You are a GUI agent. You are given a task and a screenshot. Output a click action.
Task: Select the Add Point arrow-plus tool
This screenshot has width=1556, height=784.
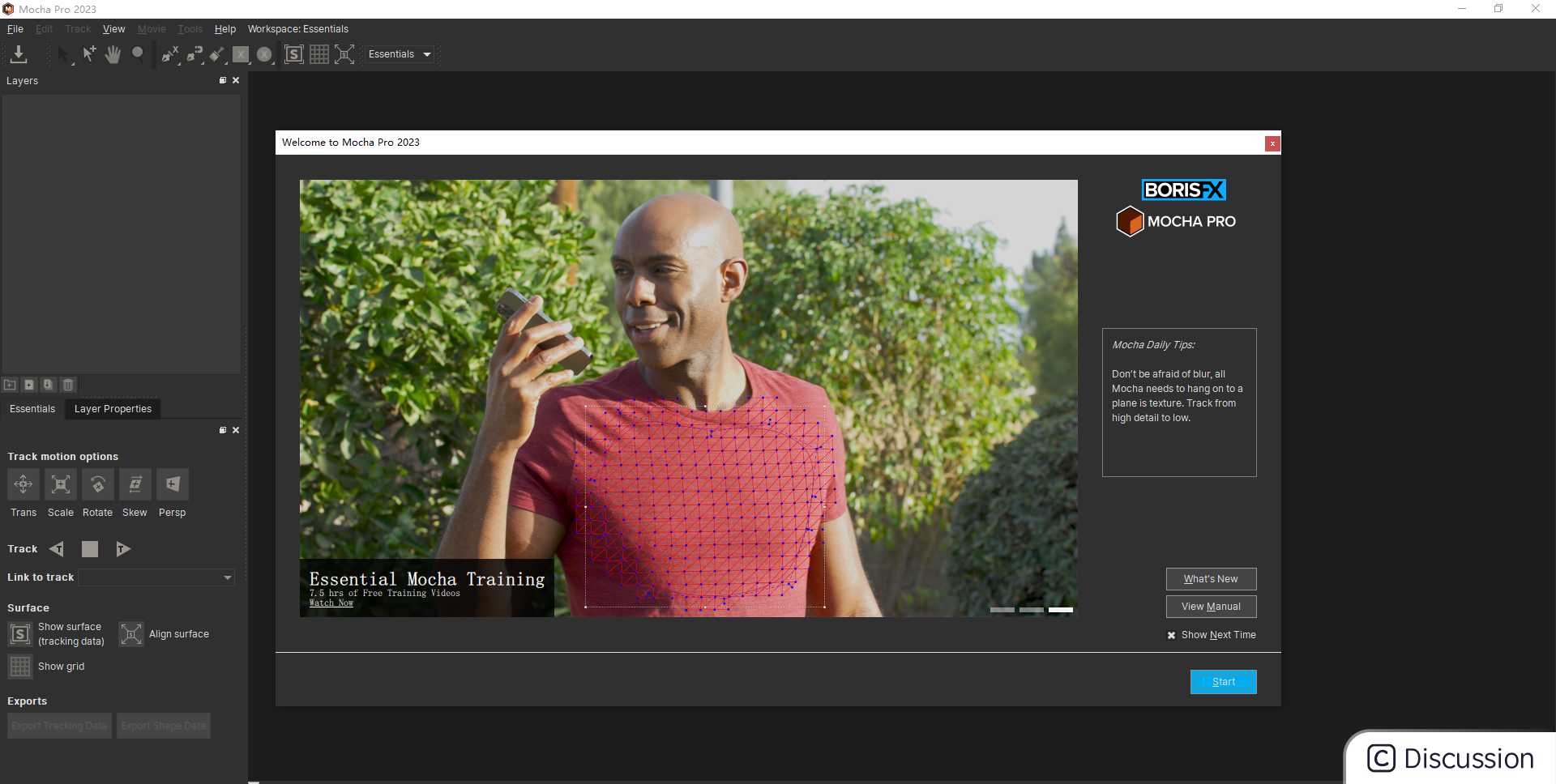click(x=89, y=54)
